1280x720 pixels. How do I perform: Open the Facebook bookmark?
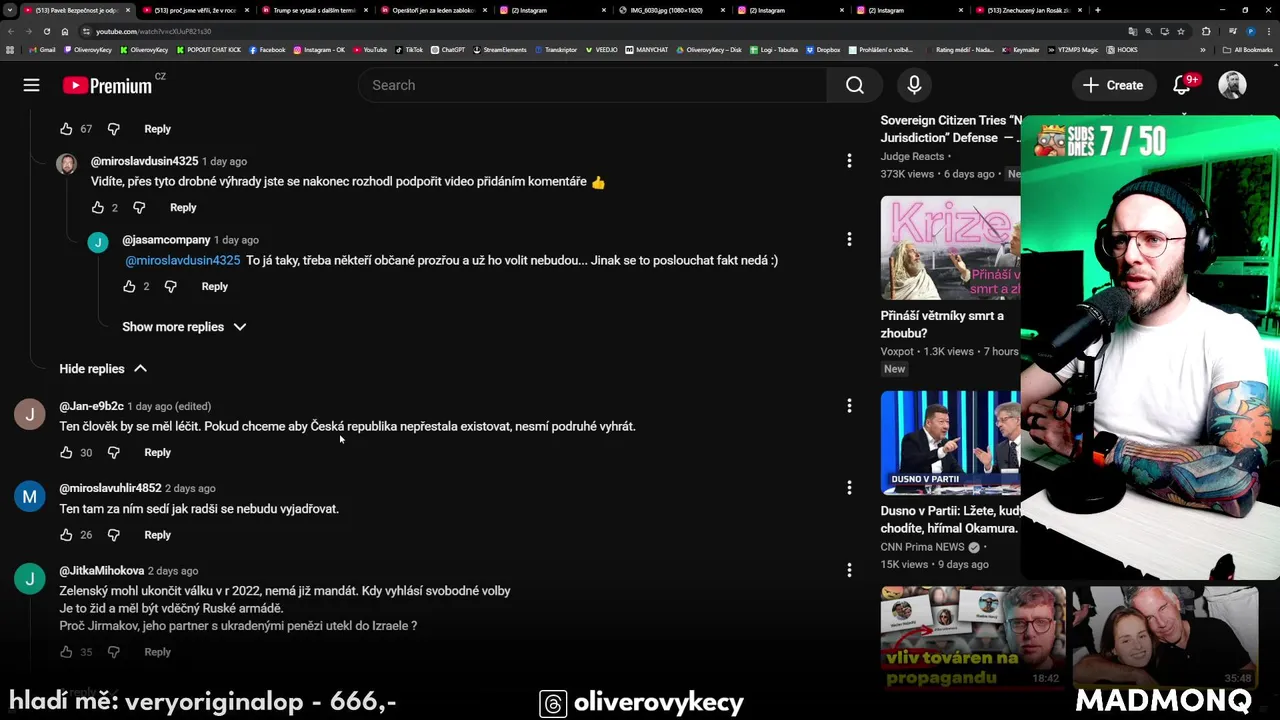(267, 49)
